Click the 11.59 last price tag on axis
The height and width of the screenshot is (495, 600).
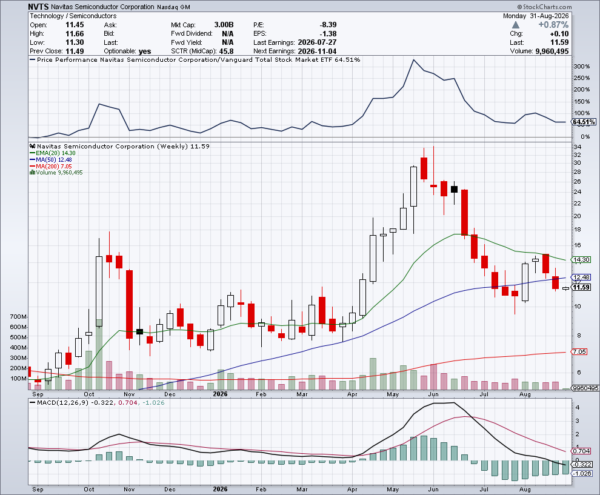click(x=581, y=287)
